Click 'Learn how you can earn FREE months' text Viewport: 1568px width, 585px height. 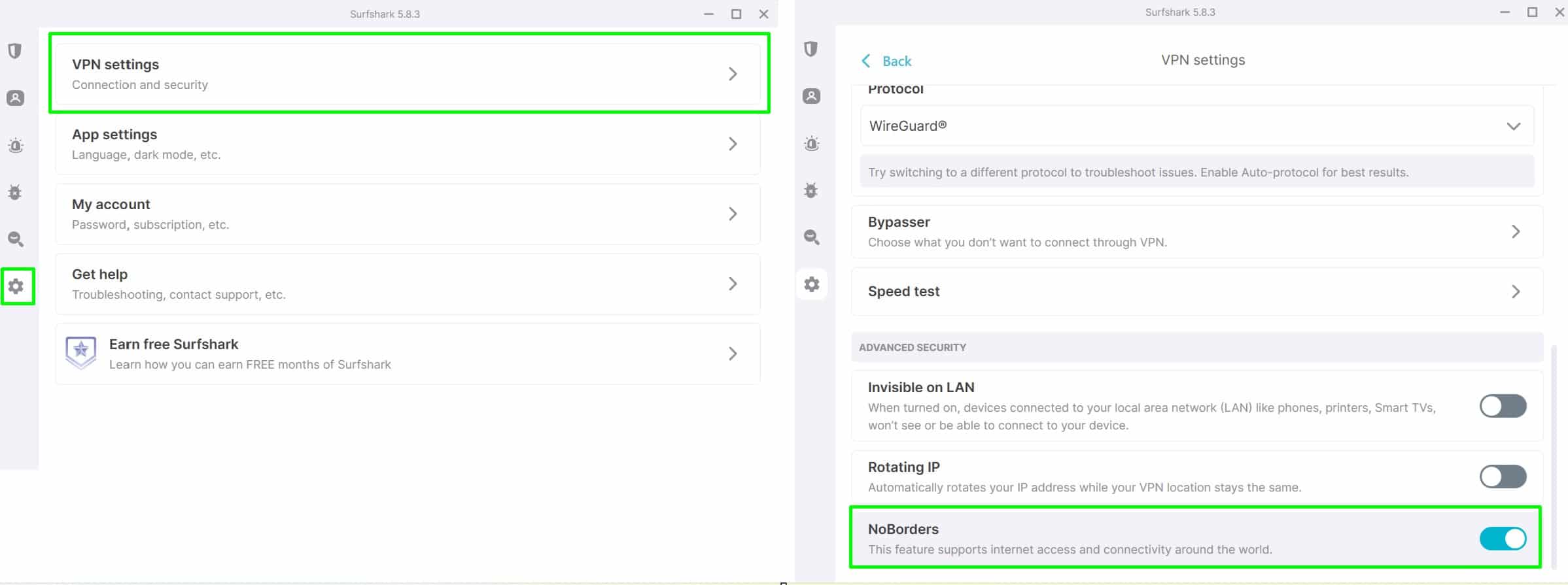click(x=250, y=364)
